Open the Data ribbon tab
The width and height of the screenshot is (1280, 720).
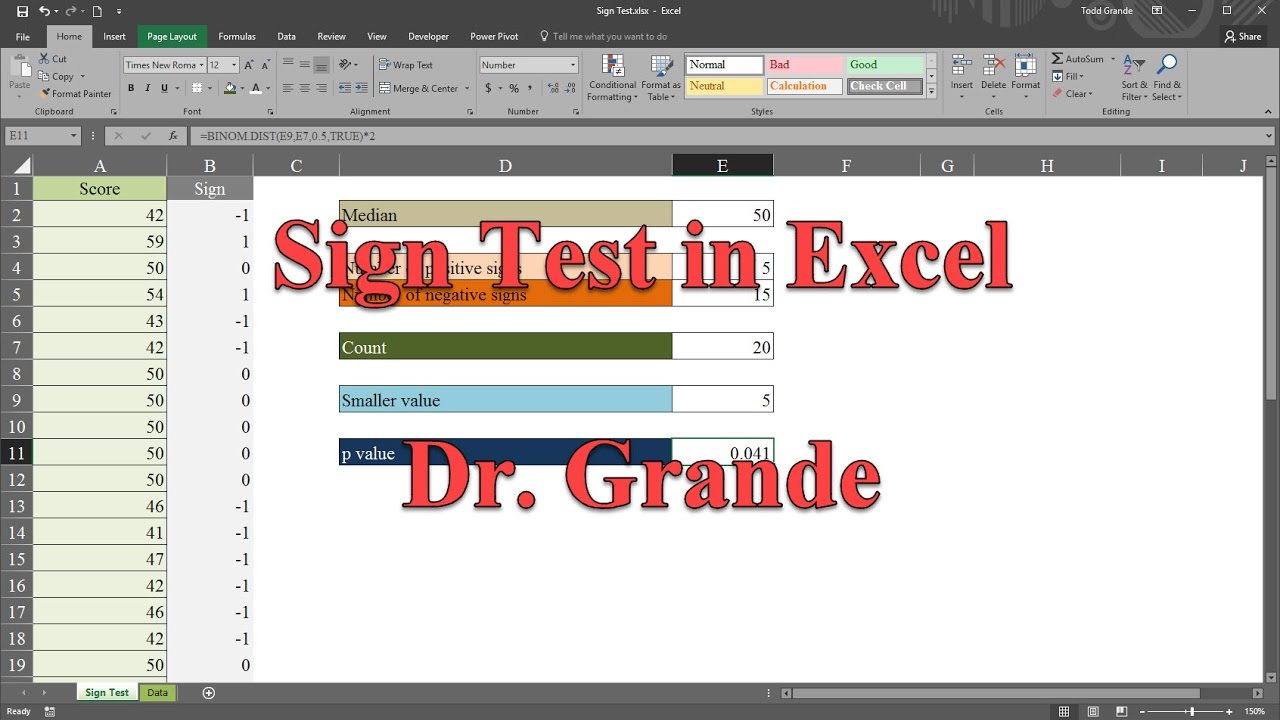tap(286, 36)
